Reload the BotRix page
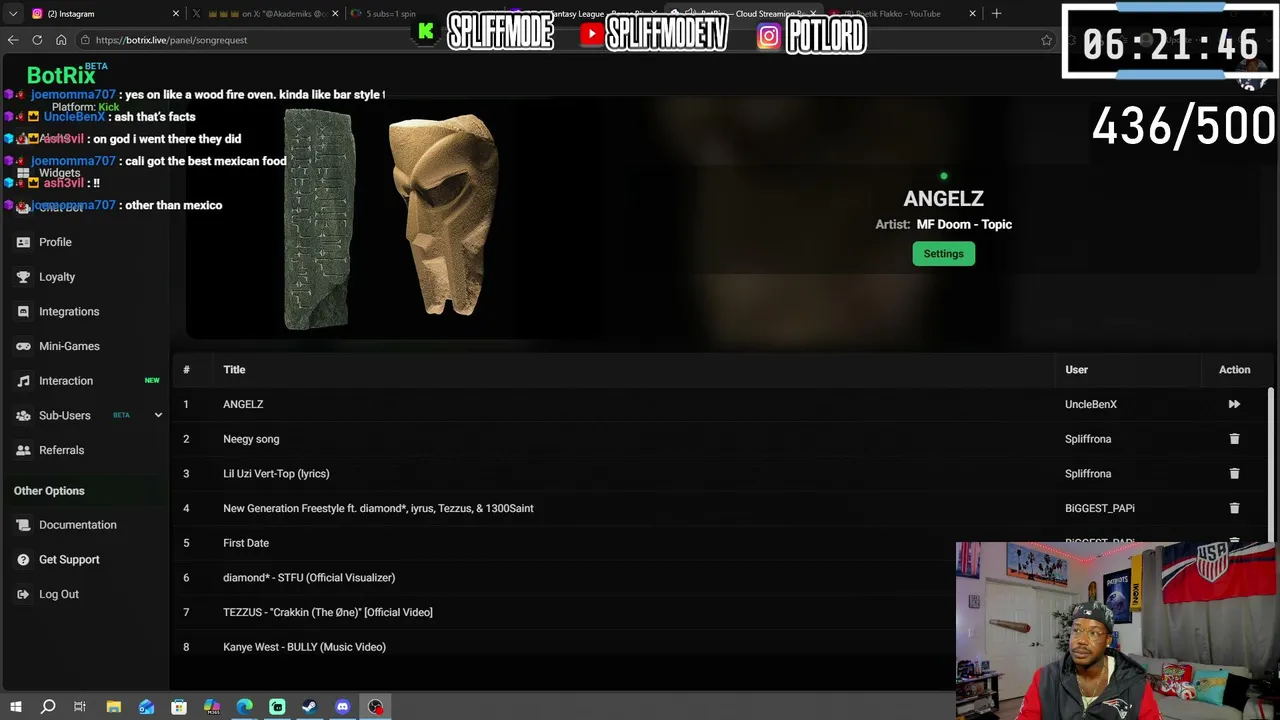Image resolution: width=1280 pixels, height=720 pixels. pyautogui.click(x=37, y=40)
